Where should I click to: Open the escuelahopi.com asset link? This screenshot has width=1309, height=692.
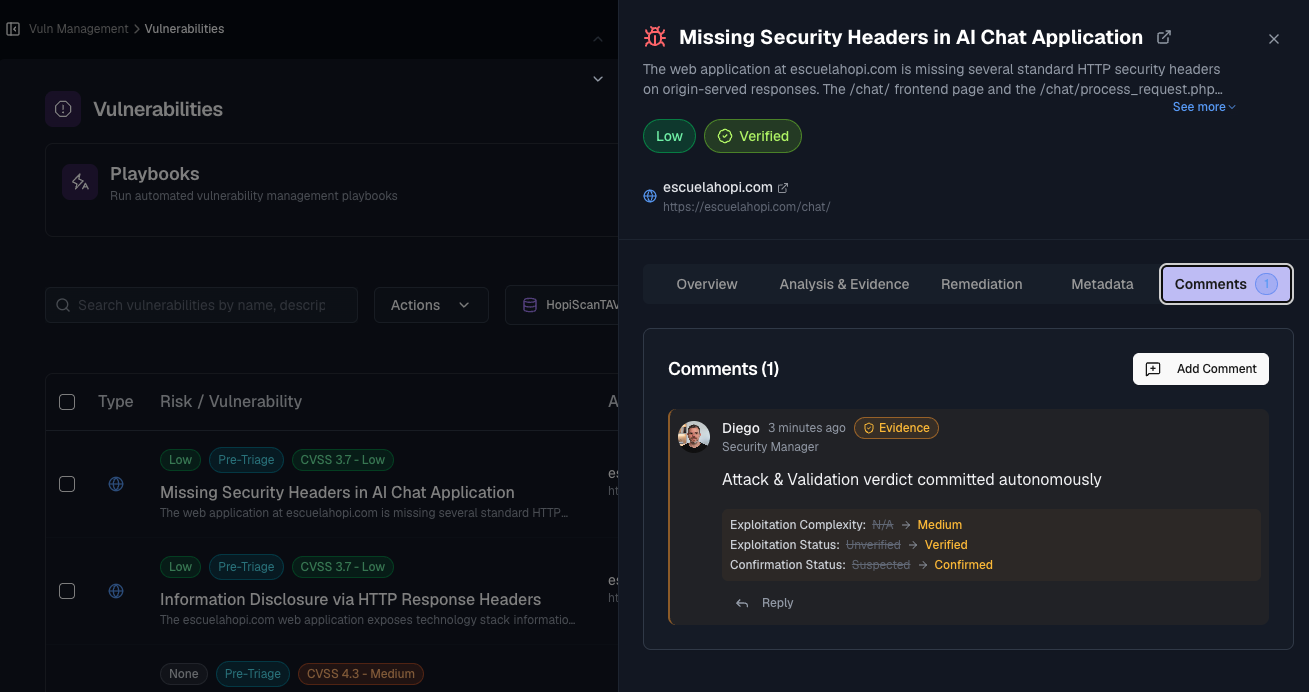click(717, 187)
